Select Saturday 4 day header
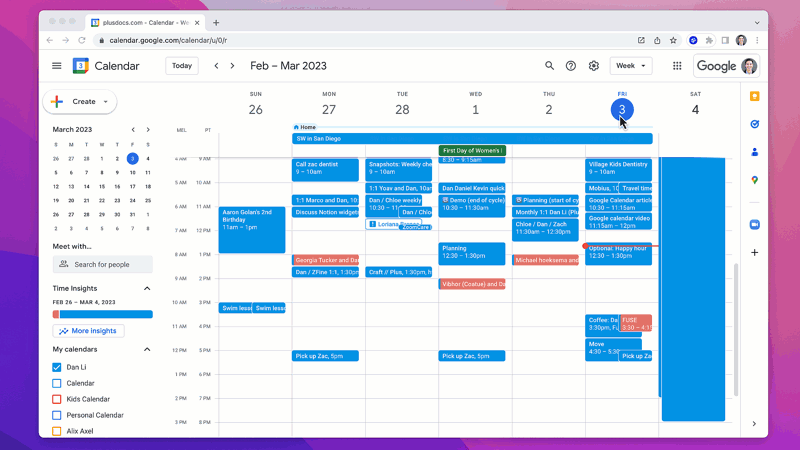Viewport: 800px width, 450px height. pos(695,109)
